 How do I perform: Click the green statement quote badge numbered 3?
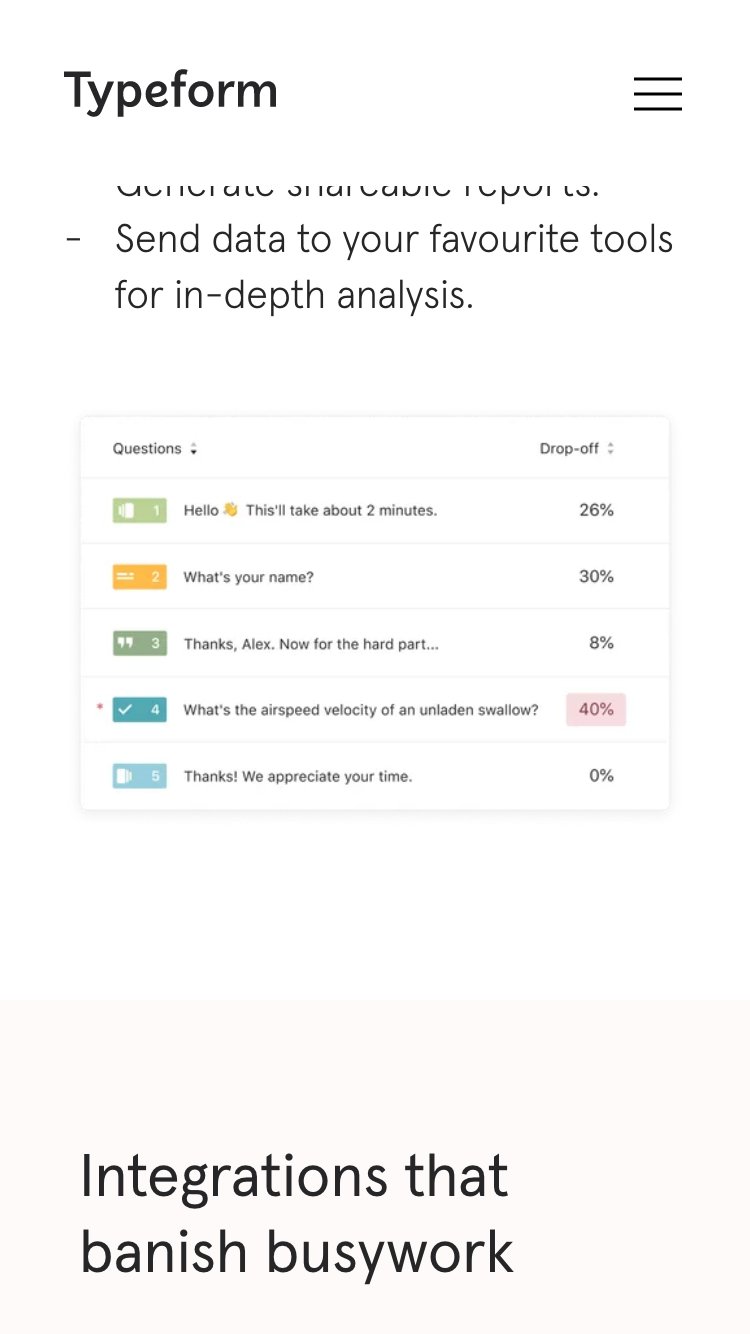pyautogui.click(x=139, y=643)
